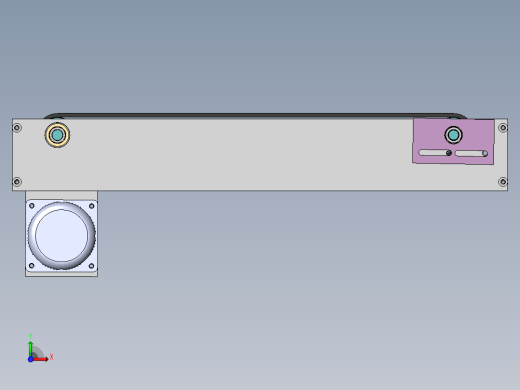
Task: Select the teal shaft with yellow bearing ring
Action: point(57,135)
